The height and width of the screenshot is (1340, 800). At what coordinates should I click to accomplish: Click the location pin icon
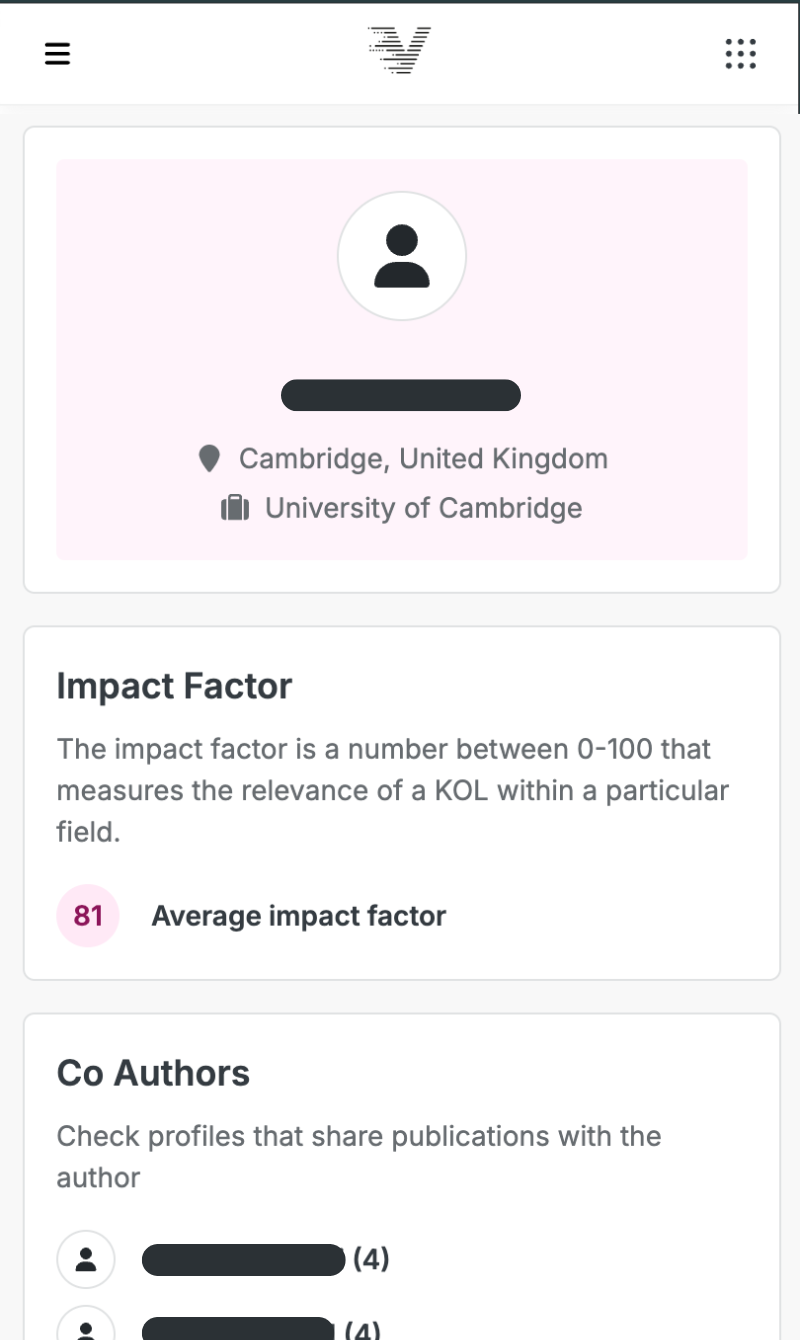pyautogui.click(x=209, y=459)
